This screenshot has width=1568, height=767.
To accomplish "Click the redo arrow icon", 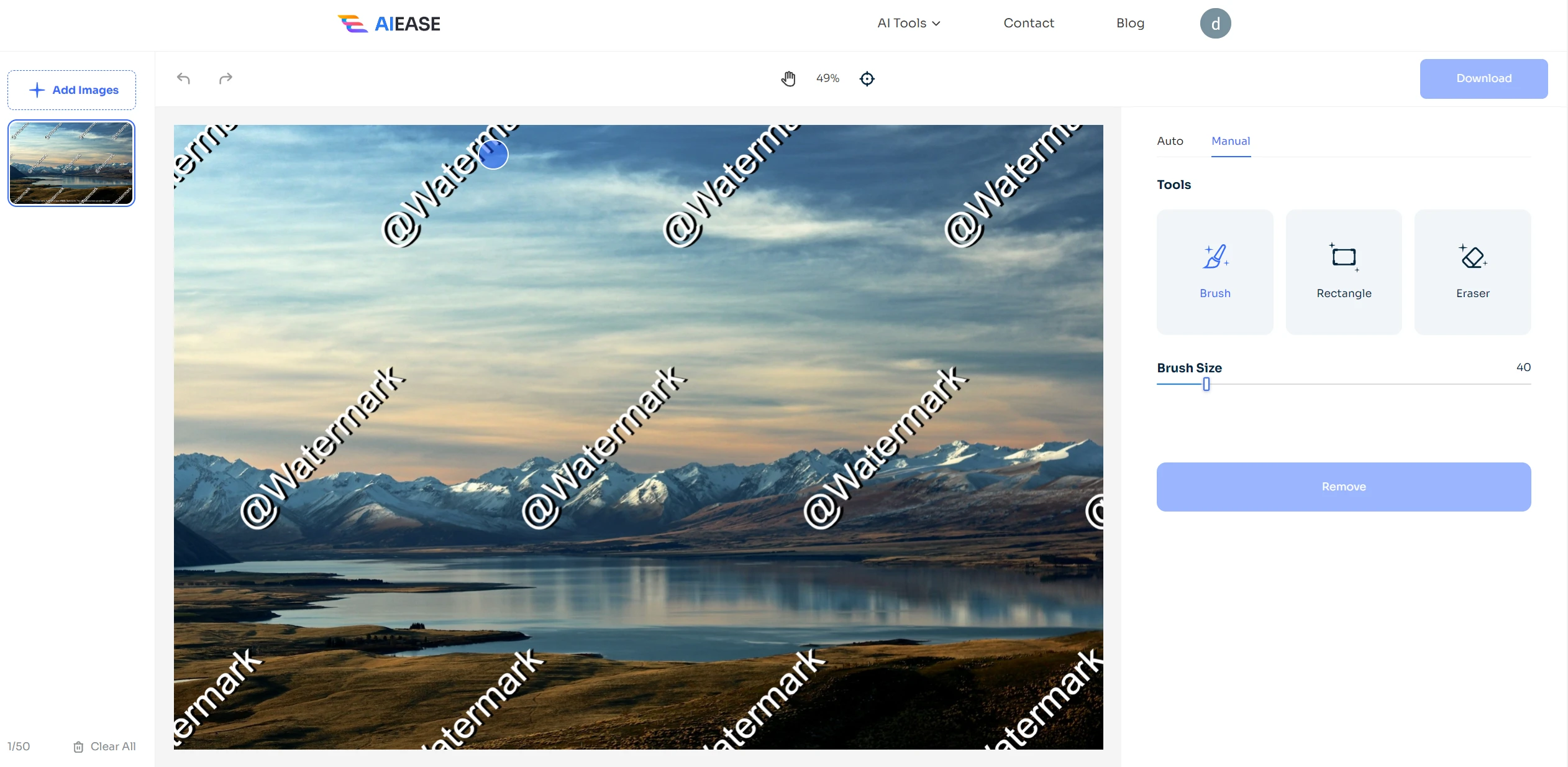I will coord(226,78).
